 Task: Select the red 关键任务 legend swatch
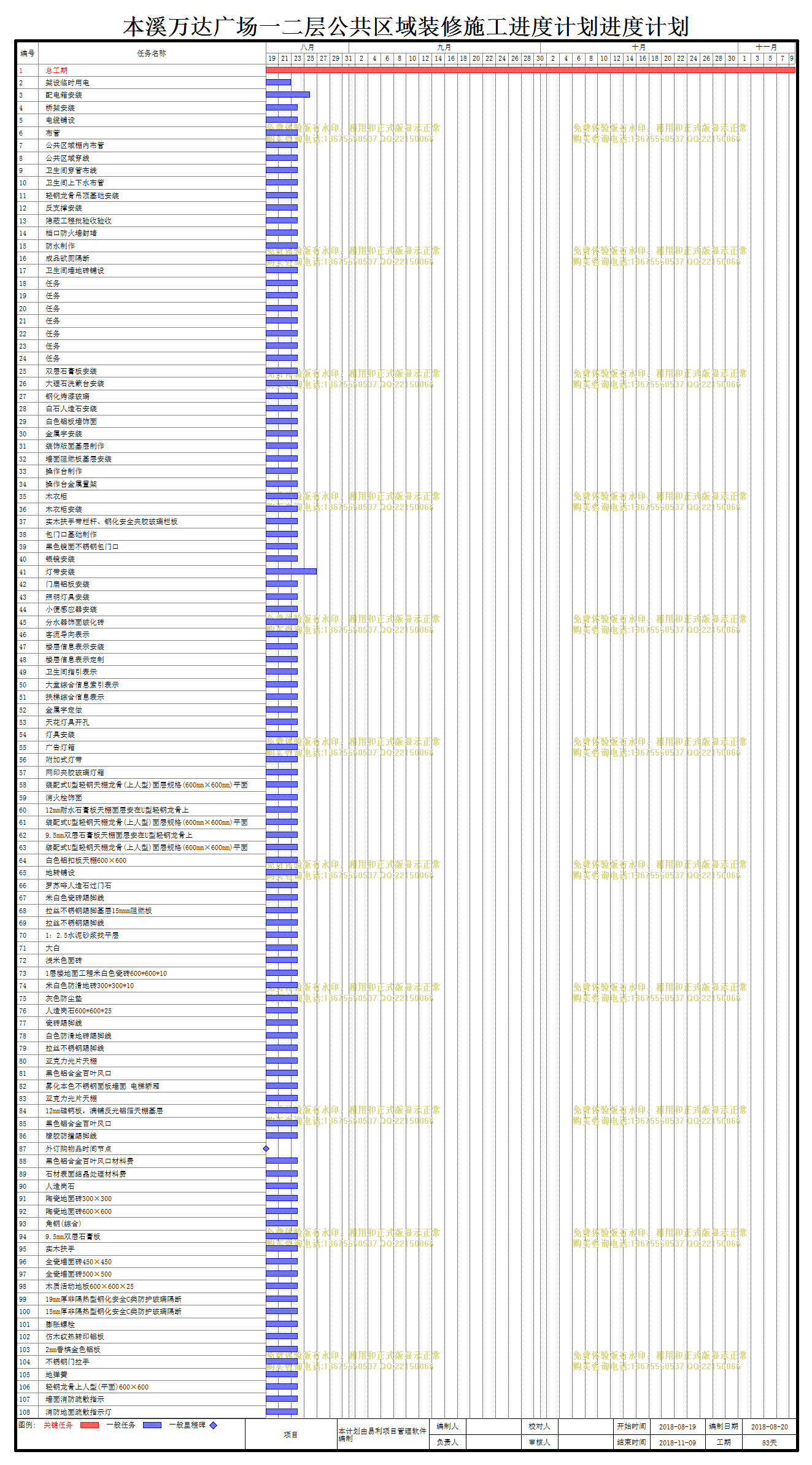click(90, 1425)
